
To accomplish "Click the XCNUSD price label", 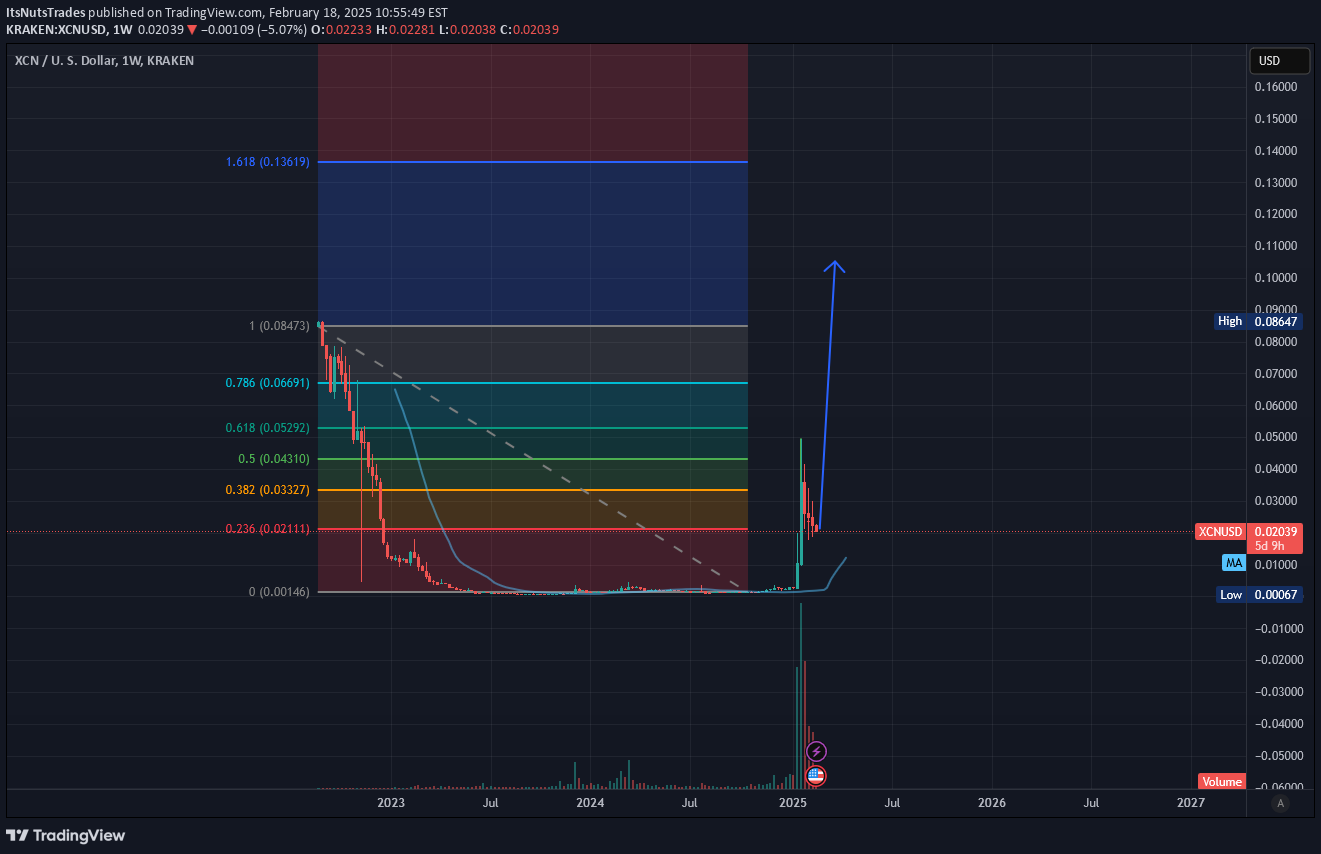I will point(1221,532).
